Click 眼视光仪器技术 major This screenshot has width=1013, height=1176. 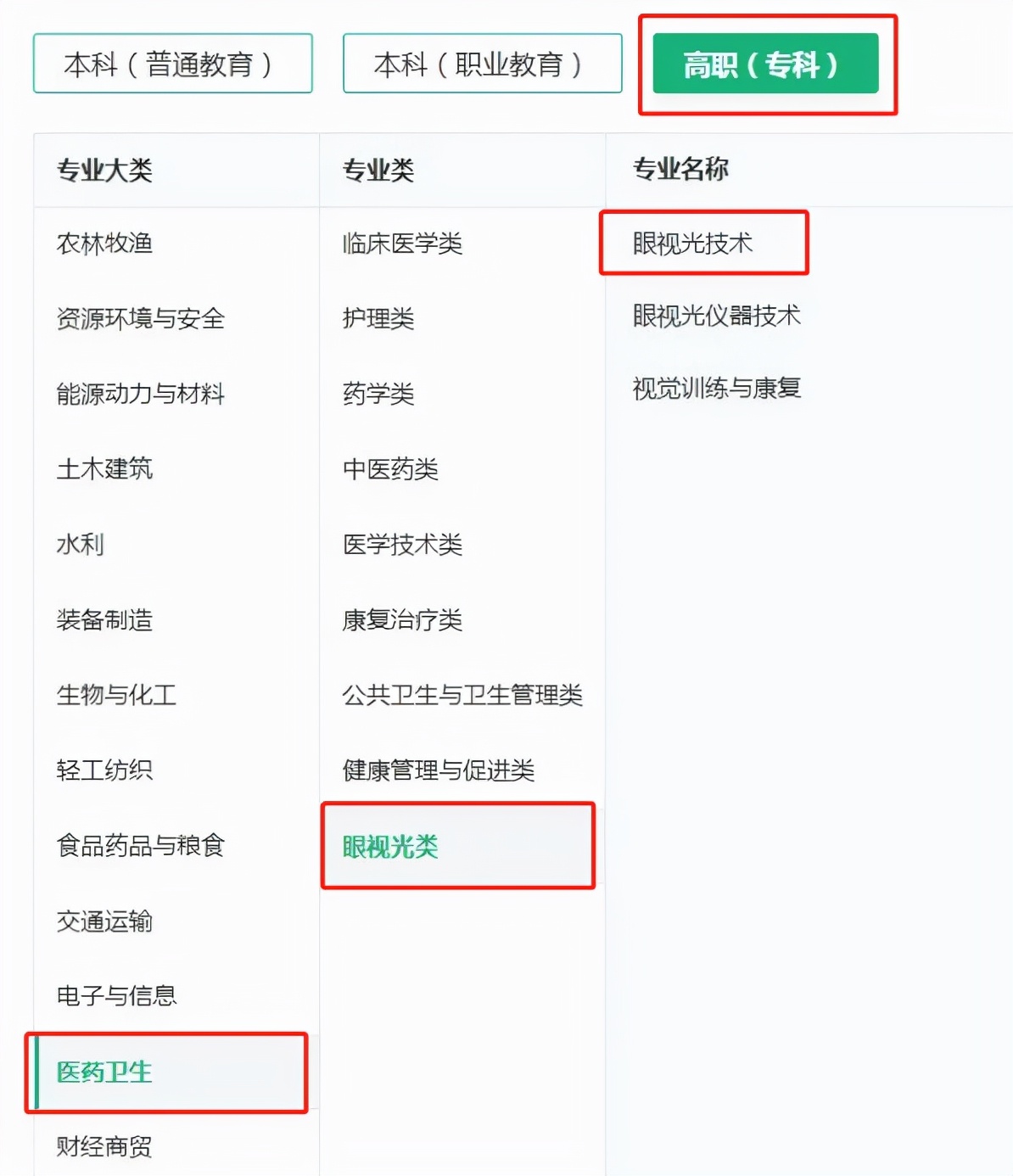click(716, 316)
